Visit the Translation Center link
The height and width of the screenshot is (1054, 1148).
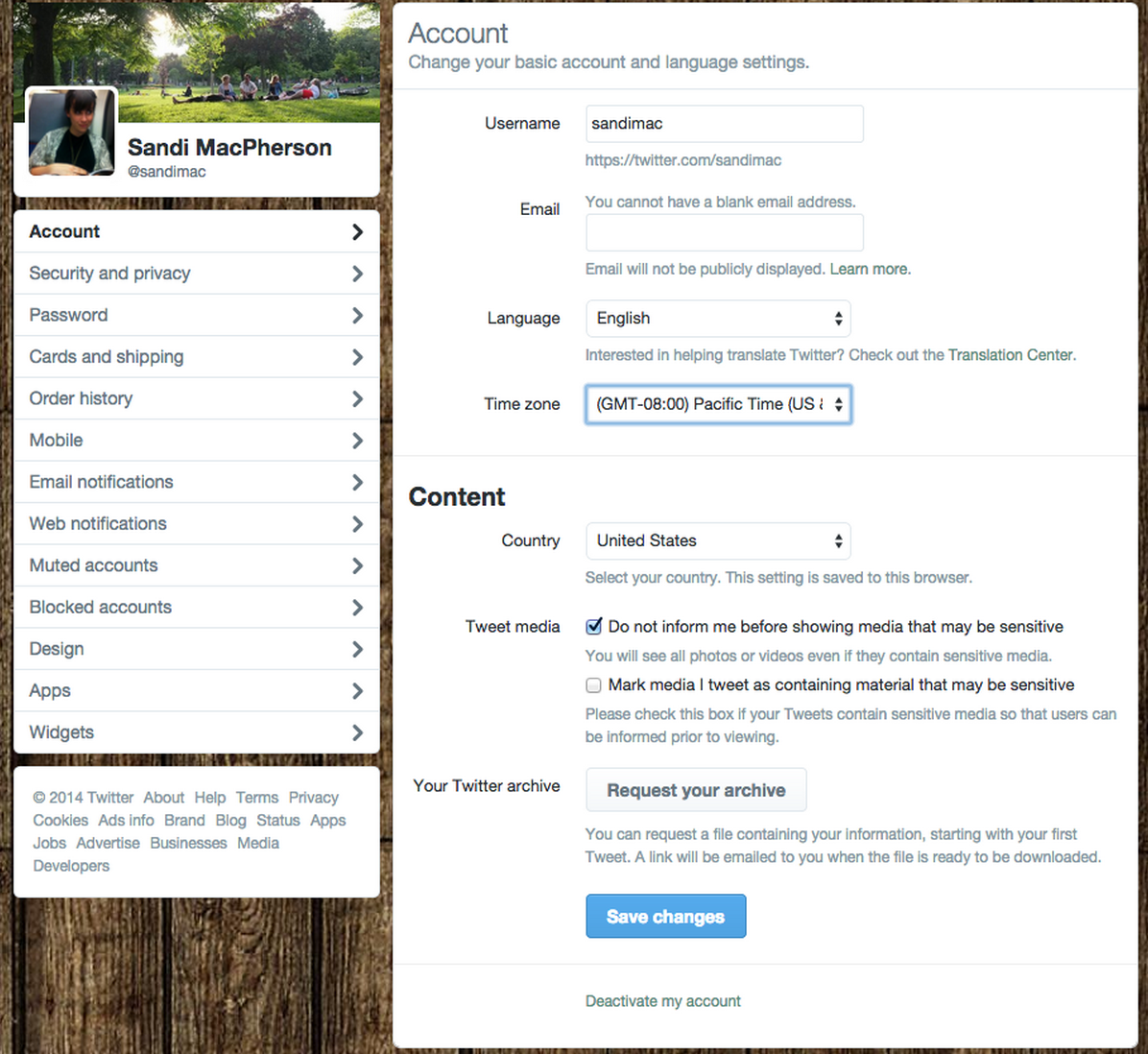pyautogui.click(x=1011, y=355)
